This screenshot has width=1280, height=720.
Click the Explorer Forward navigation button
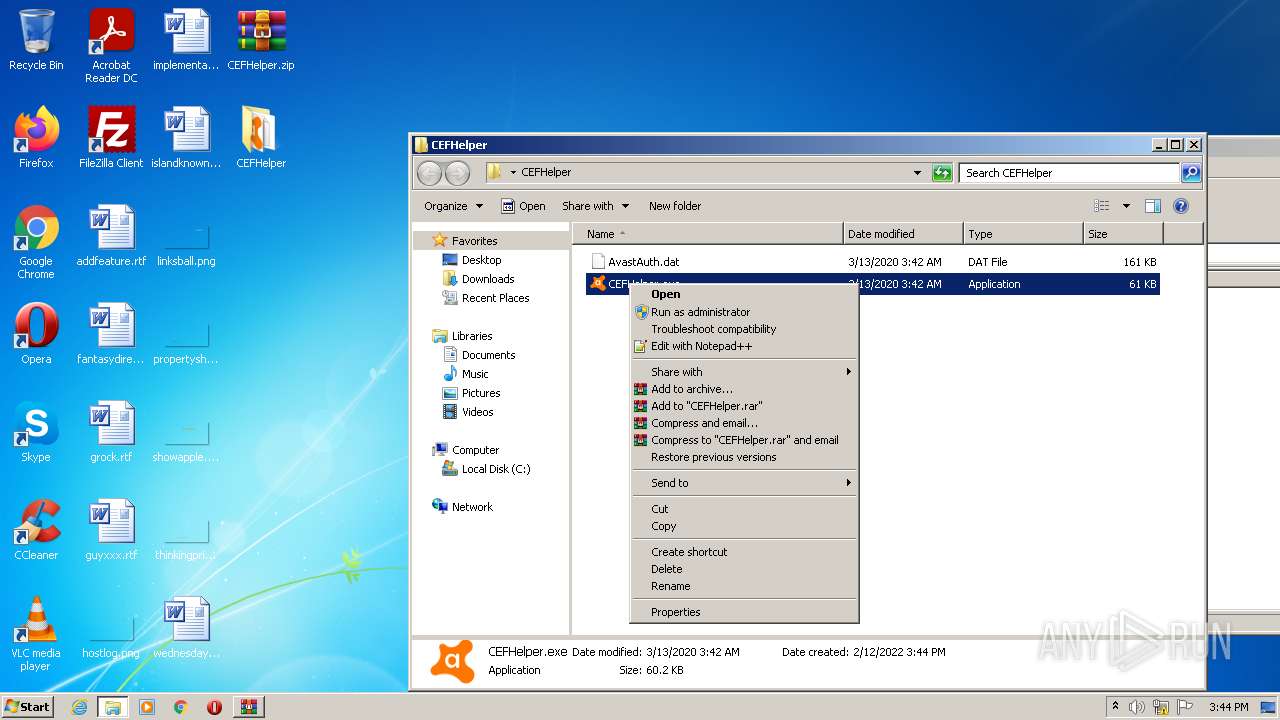point(457,173)
